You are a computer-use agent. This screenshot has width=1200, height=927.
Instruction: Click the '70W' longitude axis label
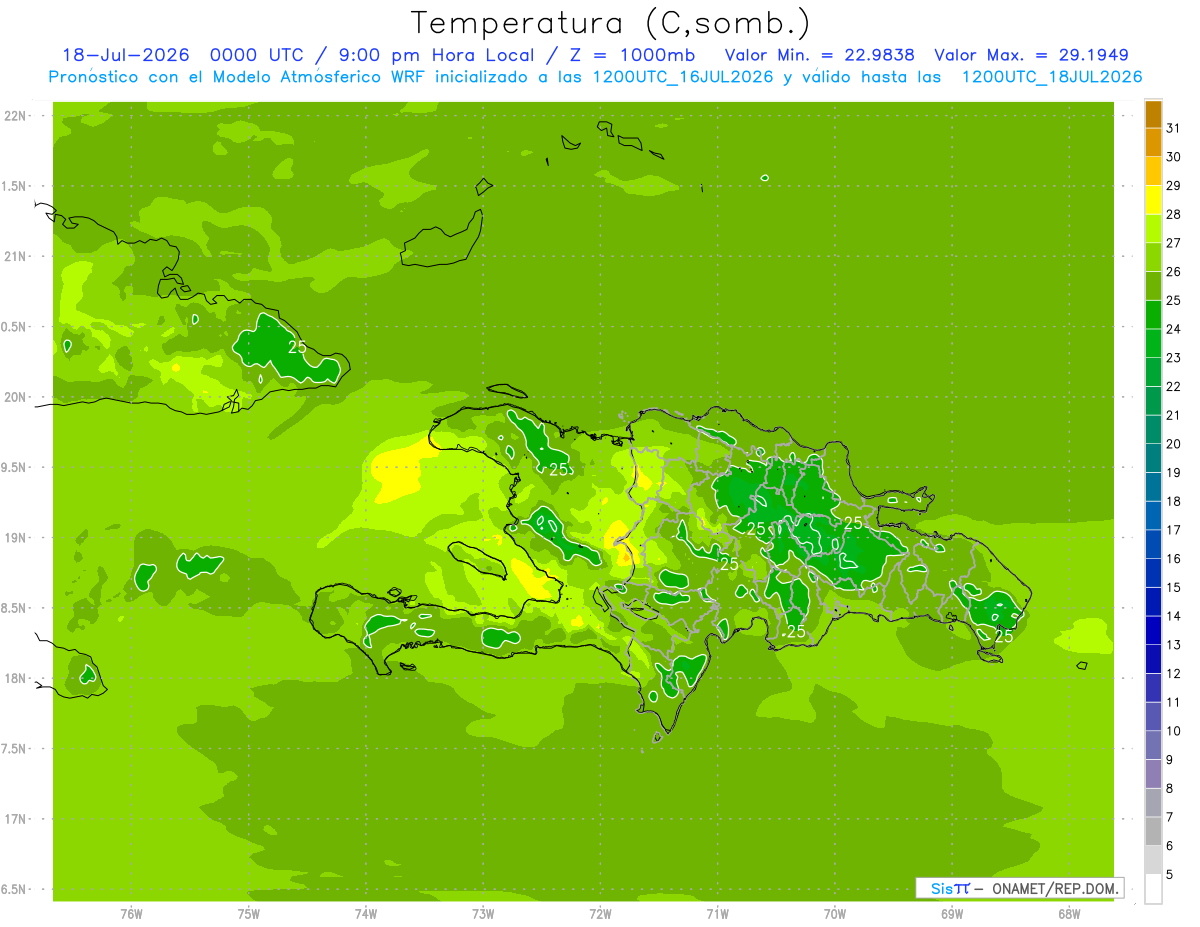(835, 914)
